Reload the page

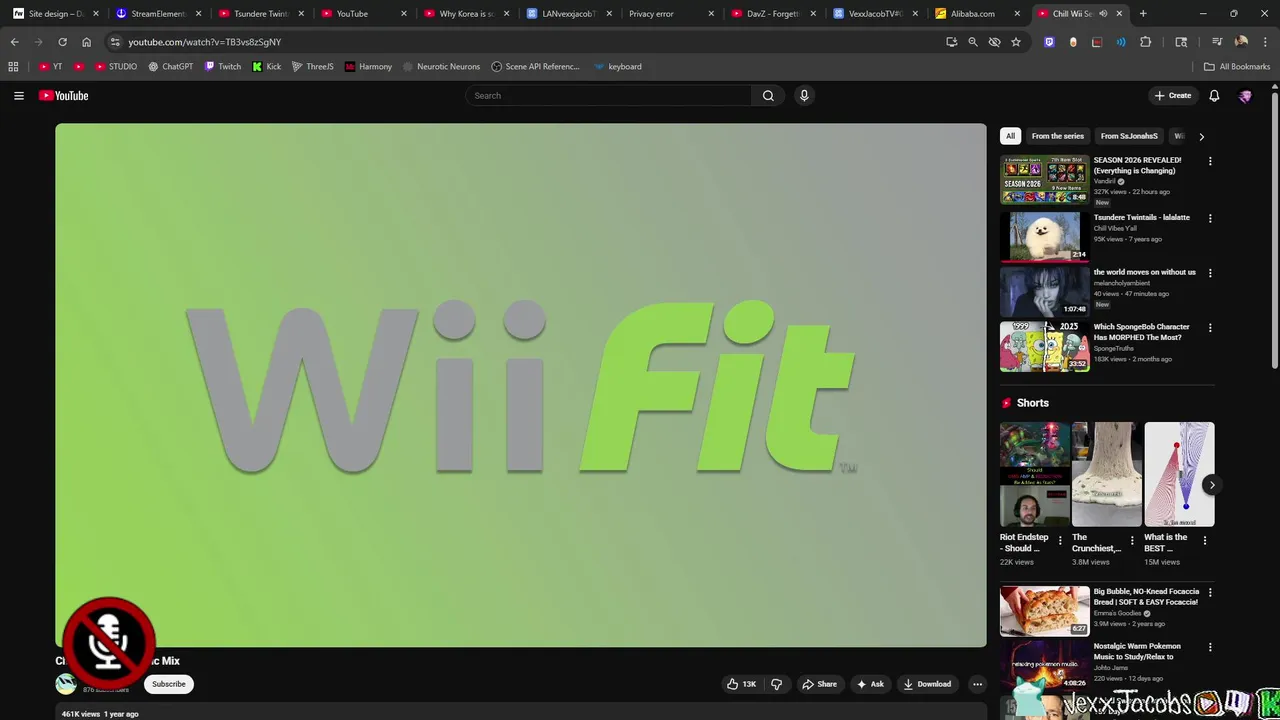[x=62, y=42]
